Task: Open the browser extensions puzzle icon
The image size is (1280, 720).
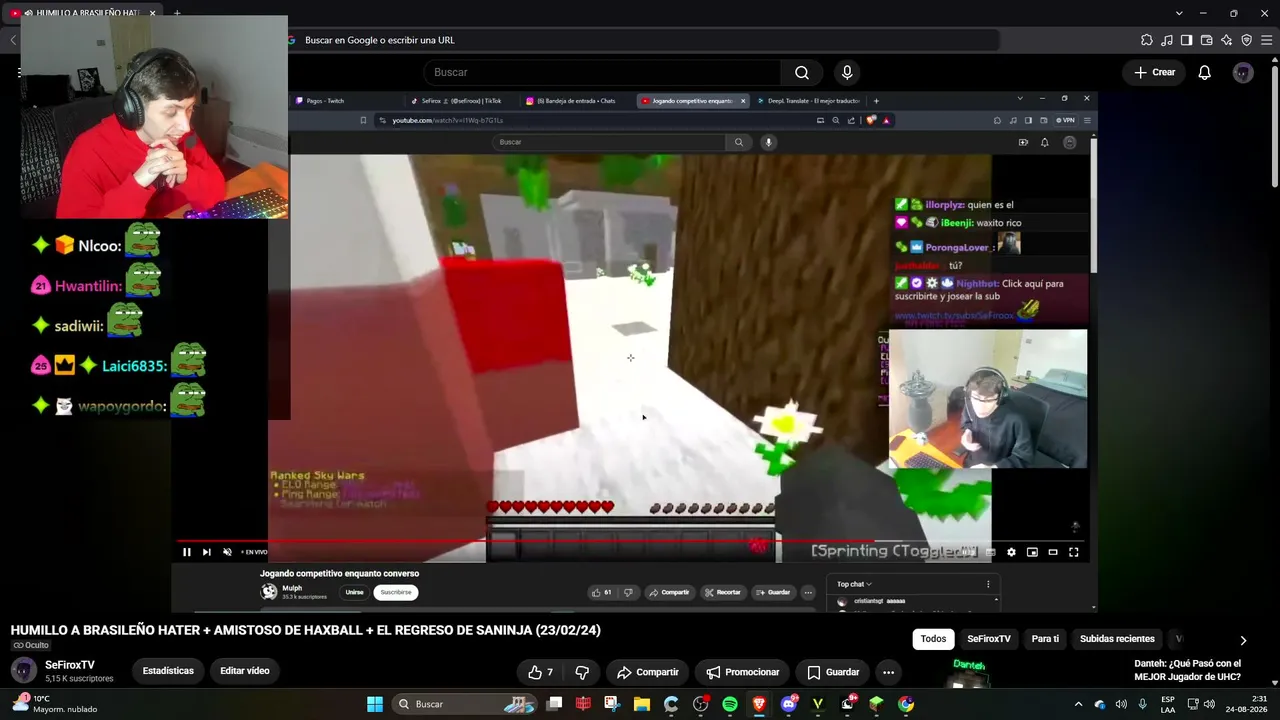Action: [x=1147, y=40]
